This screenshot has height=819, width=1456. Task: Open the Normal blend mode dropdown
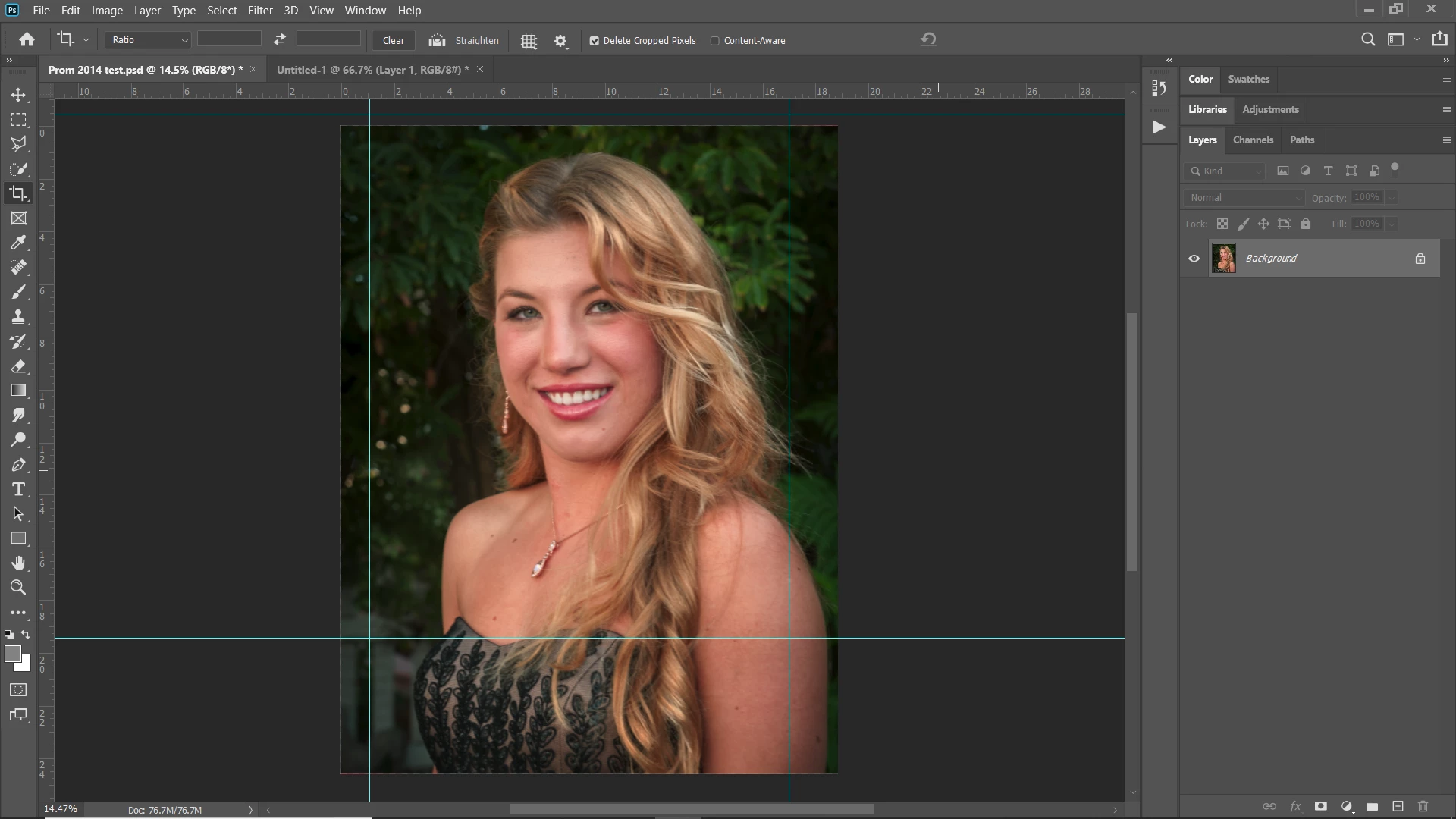tap(1244, 198)
